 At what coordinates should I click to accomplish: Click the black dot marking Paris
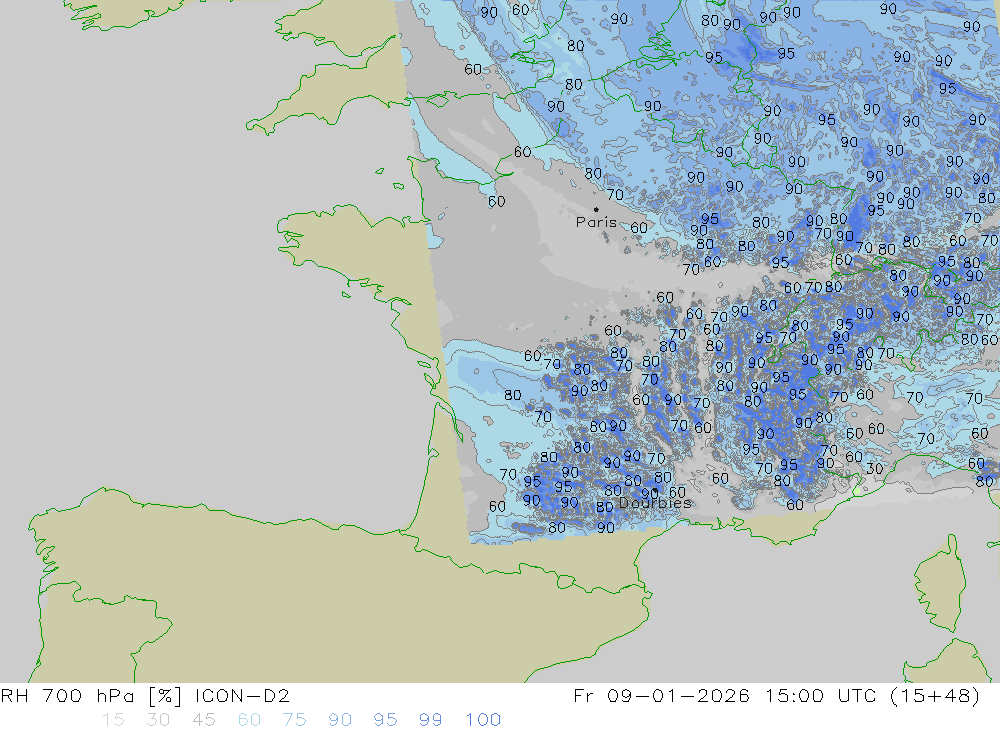point(596,209)
